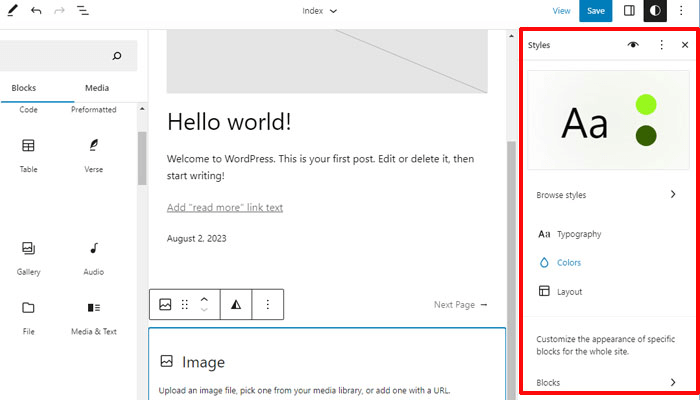Click the Undo arrow icon
This screenshot has width=700, height=400.
point(36,11)
